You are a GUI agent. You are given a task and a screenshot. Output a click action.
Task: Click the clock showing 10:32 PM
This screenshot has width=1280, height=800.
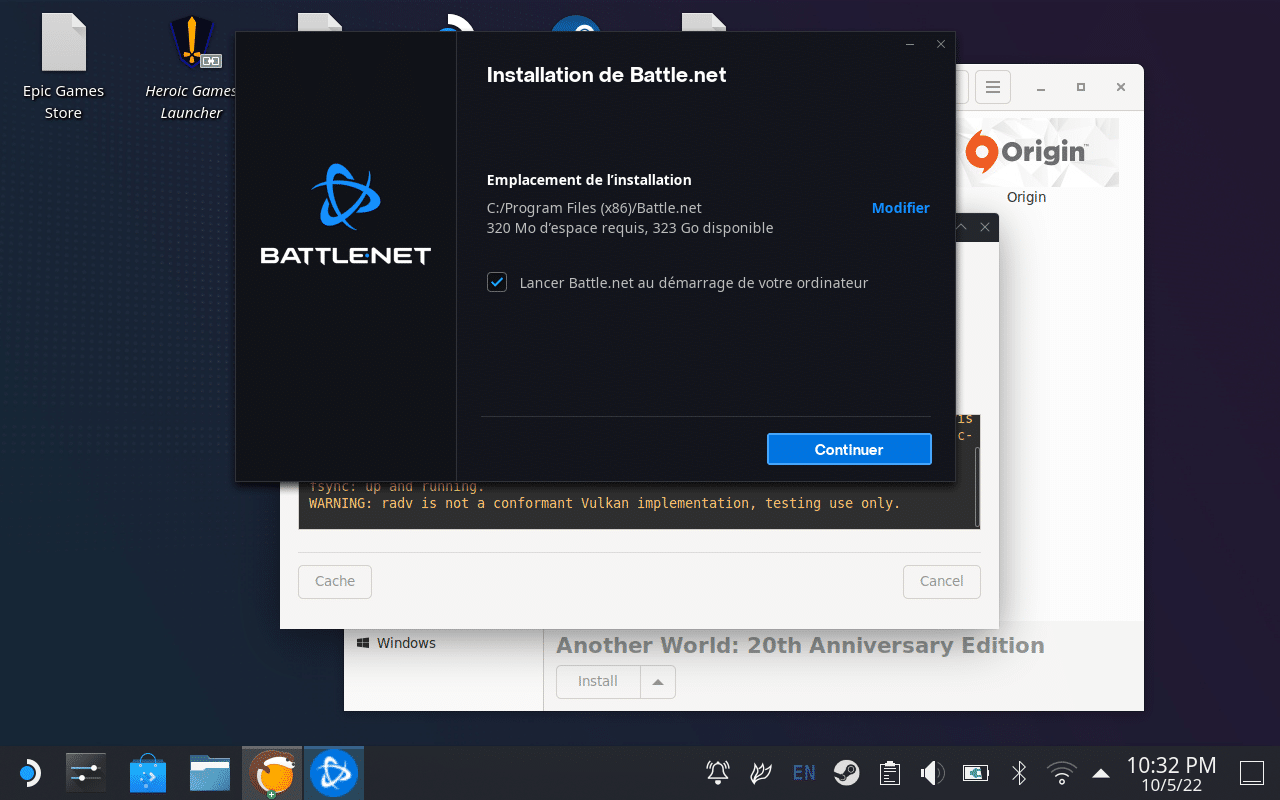1171,772
